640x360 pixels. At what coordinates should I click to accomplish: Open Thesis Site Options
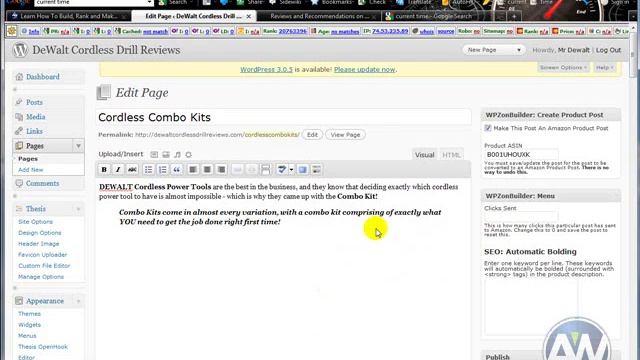(x=36, y=222)
